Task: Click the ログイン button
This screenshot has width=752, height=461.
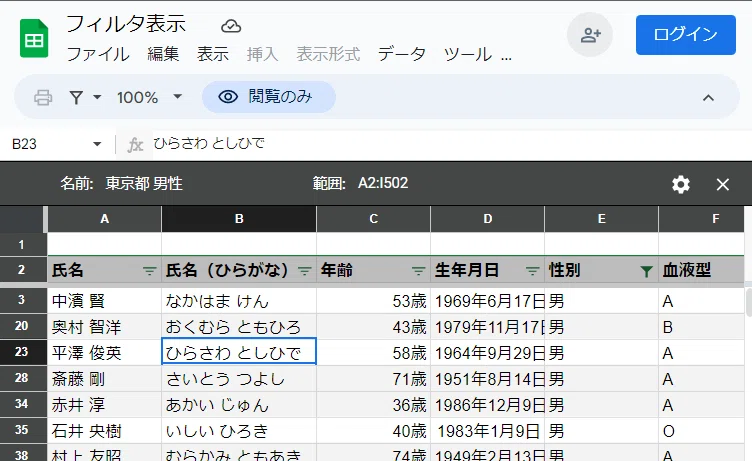Action: point(686,35)
